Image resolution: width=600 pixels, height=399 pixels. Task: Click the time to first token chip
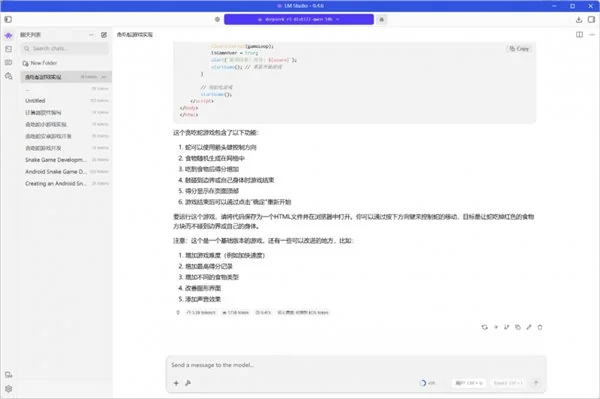pyautogui.click(x=263, y=313)
